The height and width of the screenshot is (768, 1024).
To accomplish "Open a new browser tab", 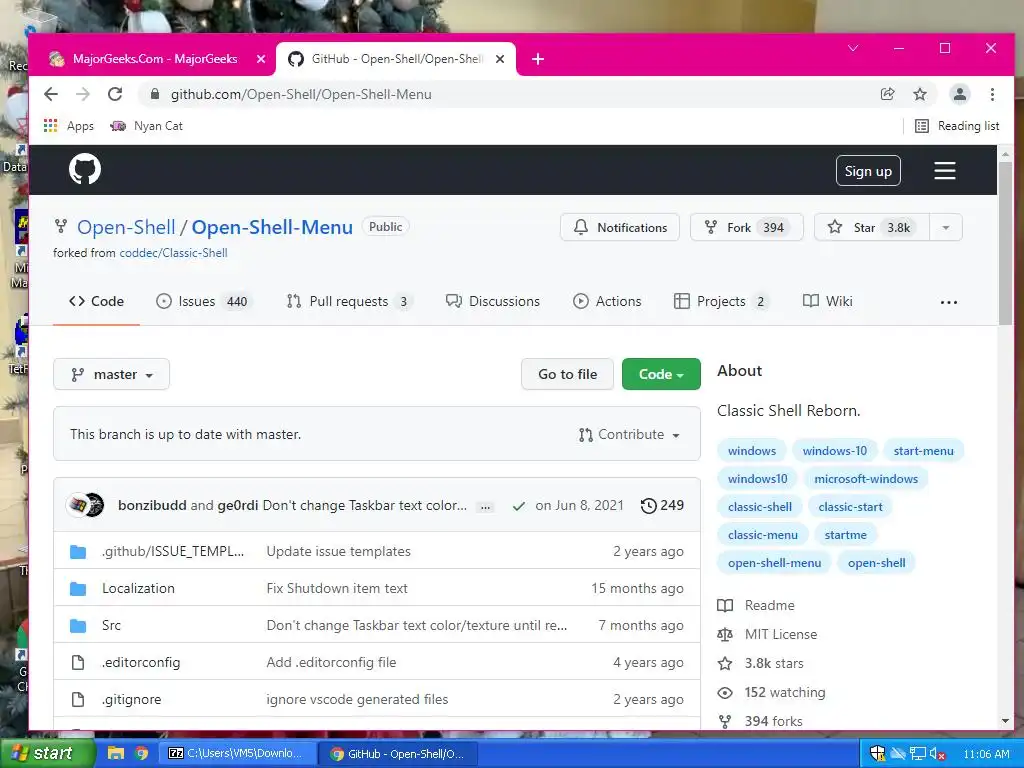I will pos(537,59).
